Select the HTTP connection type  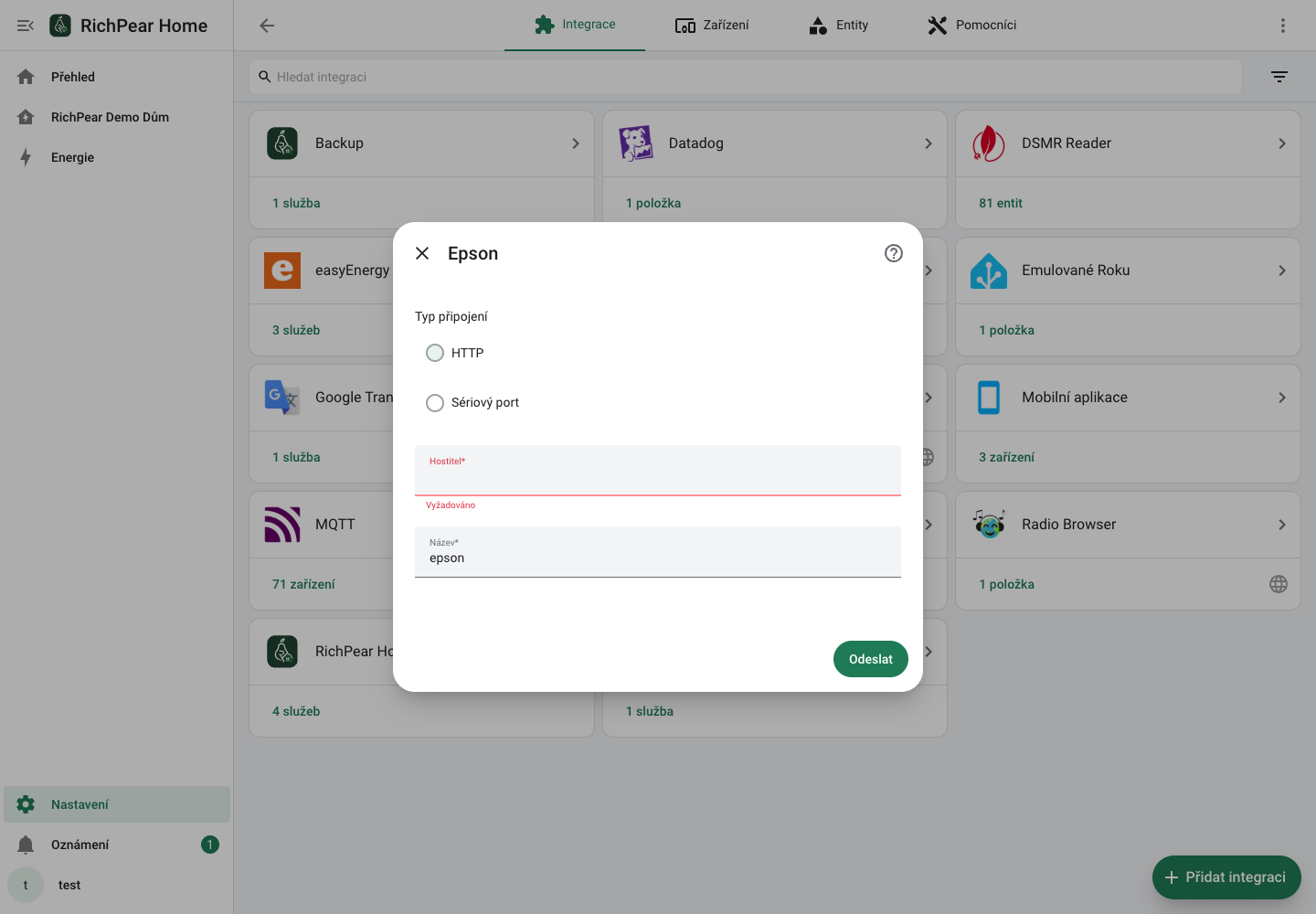[435, 353]
